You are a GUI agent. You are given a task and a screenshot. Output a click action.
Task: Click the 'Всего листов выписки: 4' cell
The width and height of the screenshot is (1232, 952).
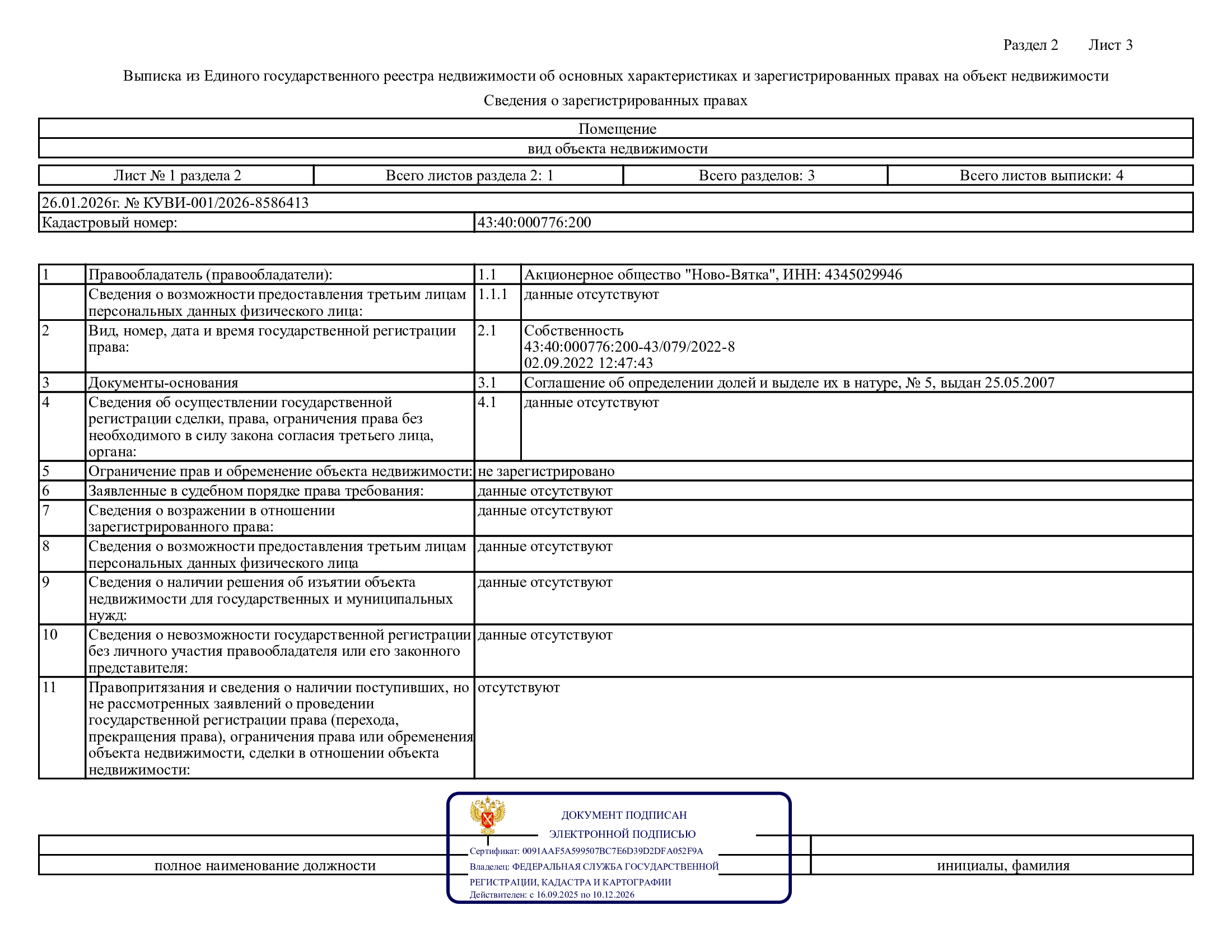1041,175
